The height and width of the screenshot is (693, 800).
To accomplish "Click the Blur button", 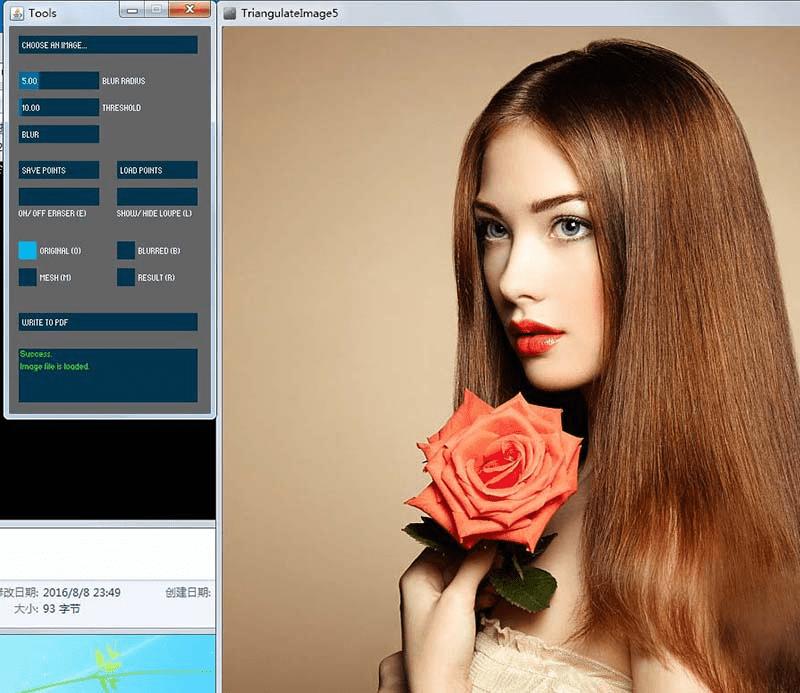I will tap(59, 134).
